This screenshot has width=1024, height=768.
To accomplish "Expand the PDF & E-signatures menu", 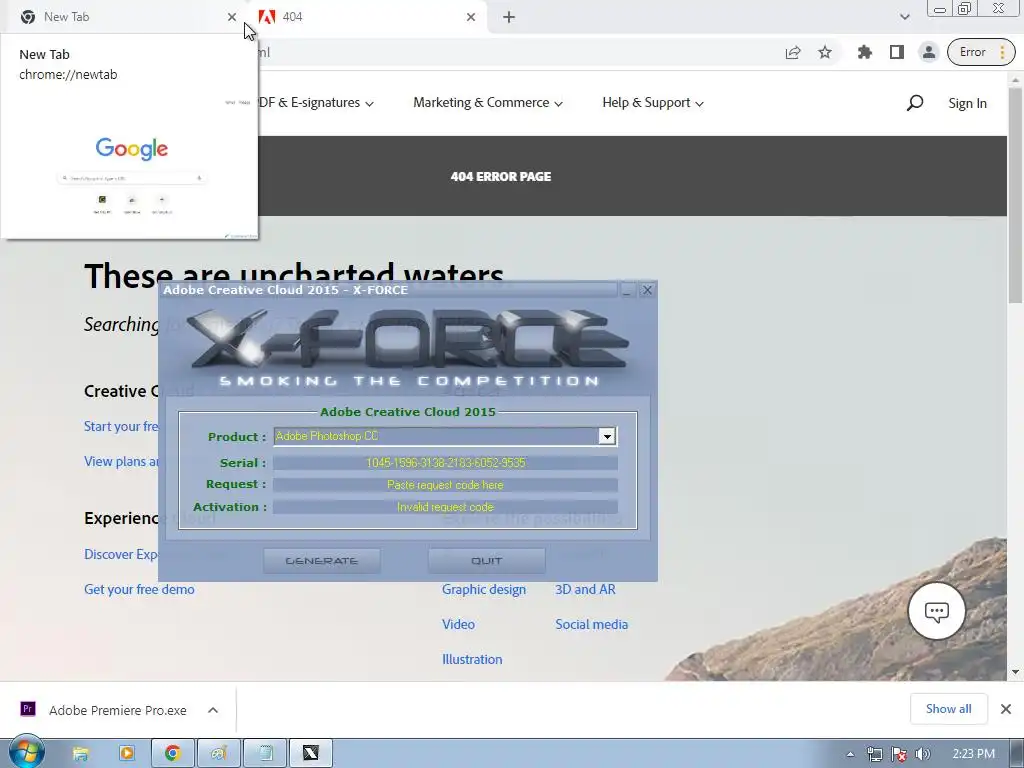I will (316, 103).
